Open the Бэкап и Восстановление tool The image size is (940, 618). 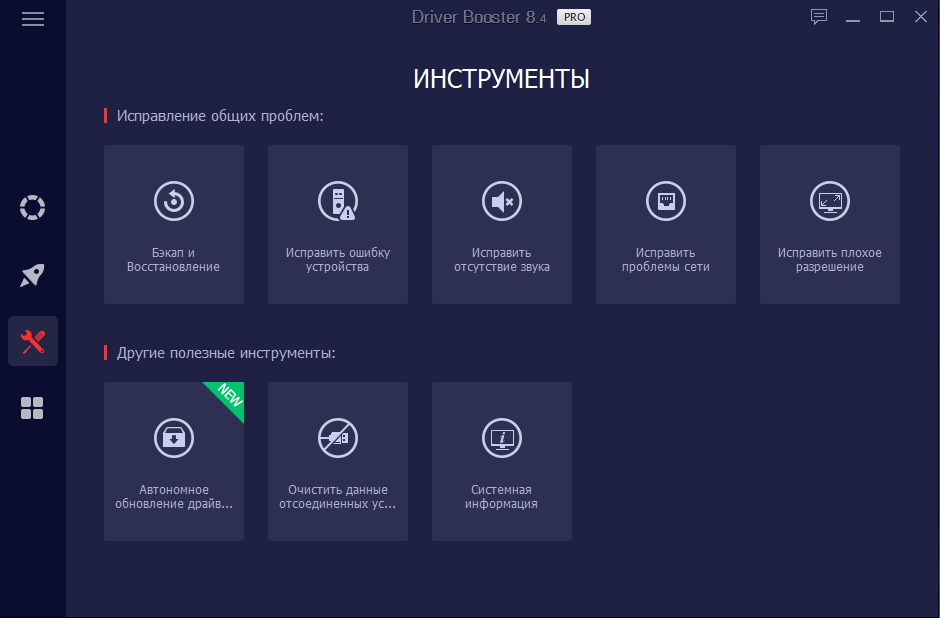pyautogui.click(x=174, y=224)
